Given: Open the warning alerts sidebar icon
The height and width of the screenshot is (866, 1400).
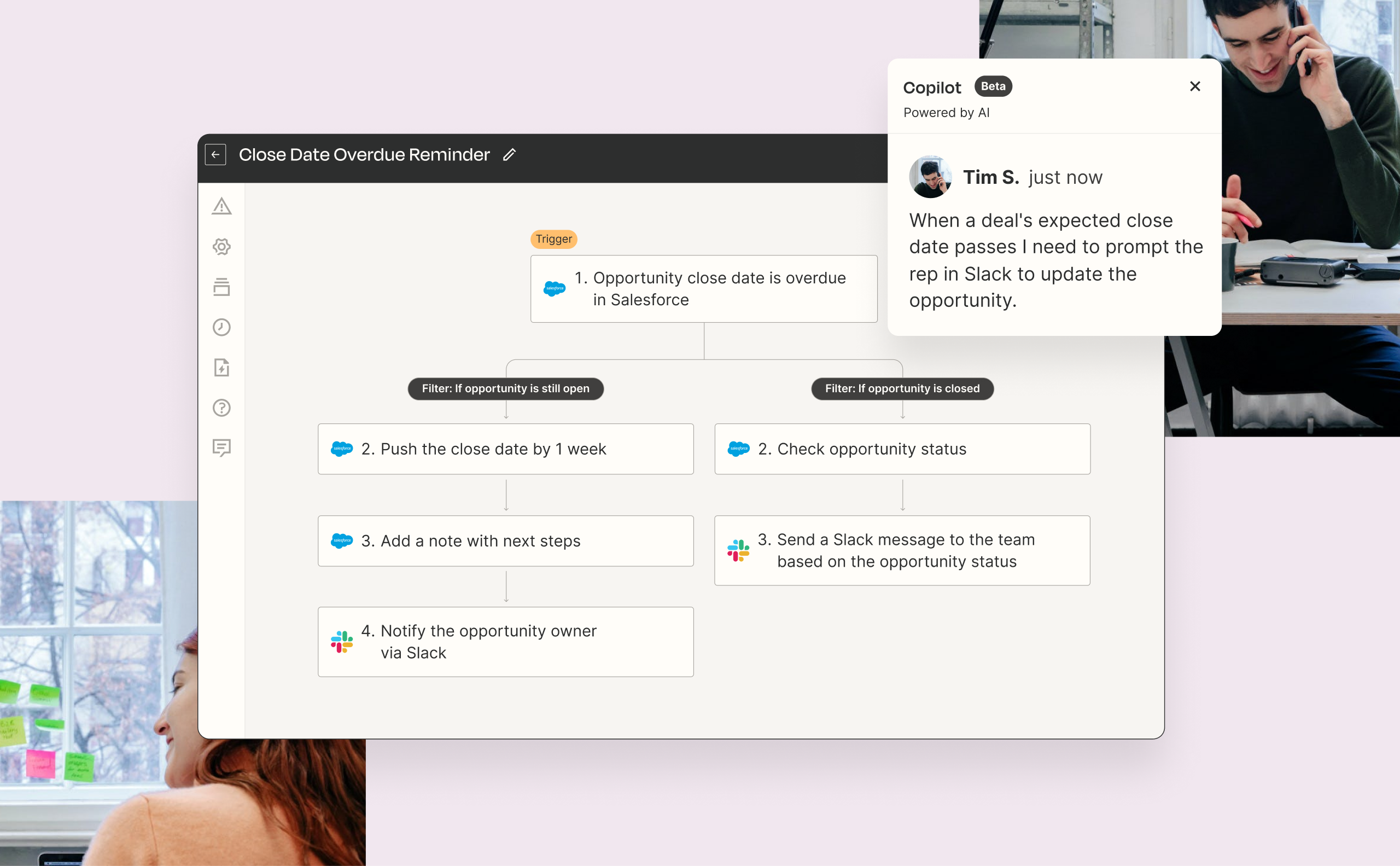Looking at the screenshot, I should 221,206.
